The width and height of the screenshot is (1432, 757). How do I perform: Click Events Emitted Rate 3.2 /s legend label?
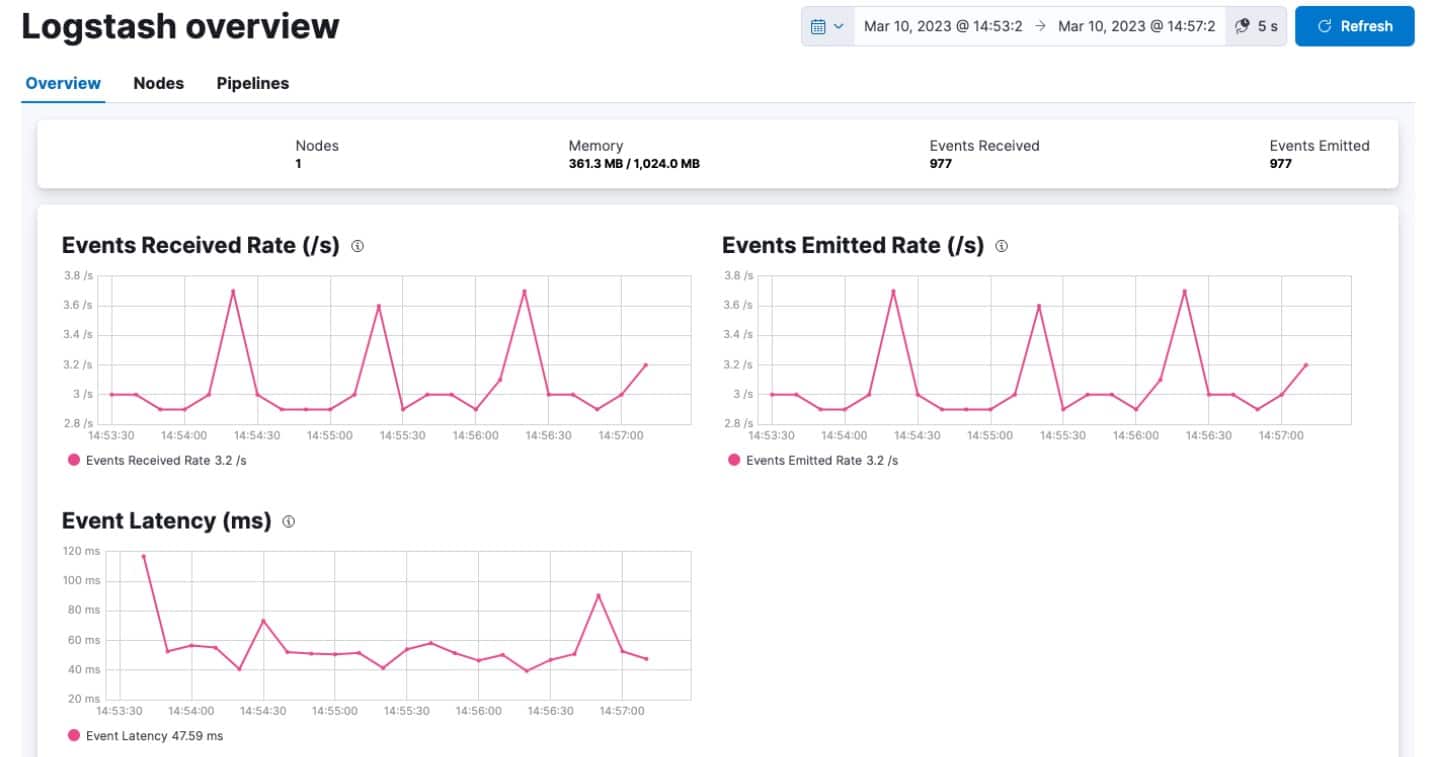click(x=822, y=461)
